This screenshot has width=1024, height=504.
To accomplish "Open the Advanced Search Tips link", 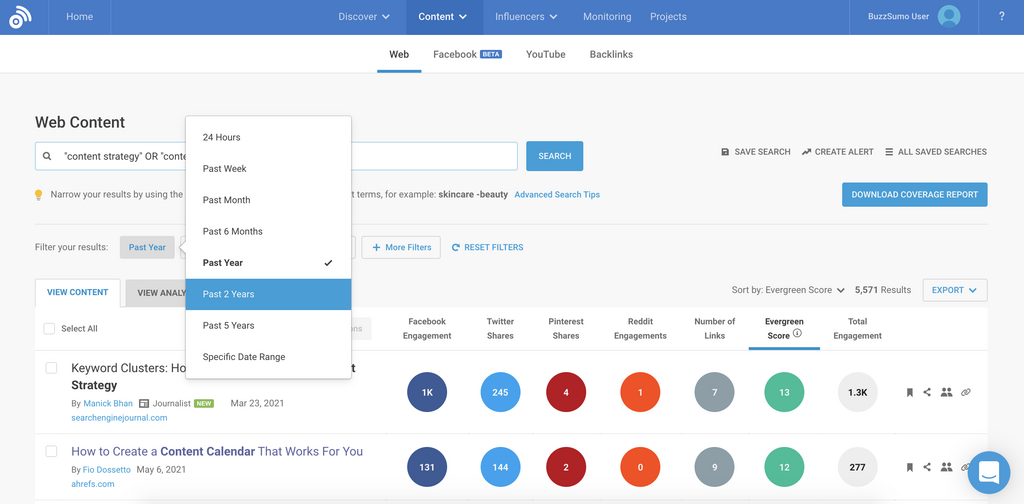I will click(557, 195).
